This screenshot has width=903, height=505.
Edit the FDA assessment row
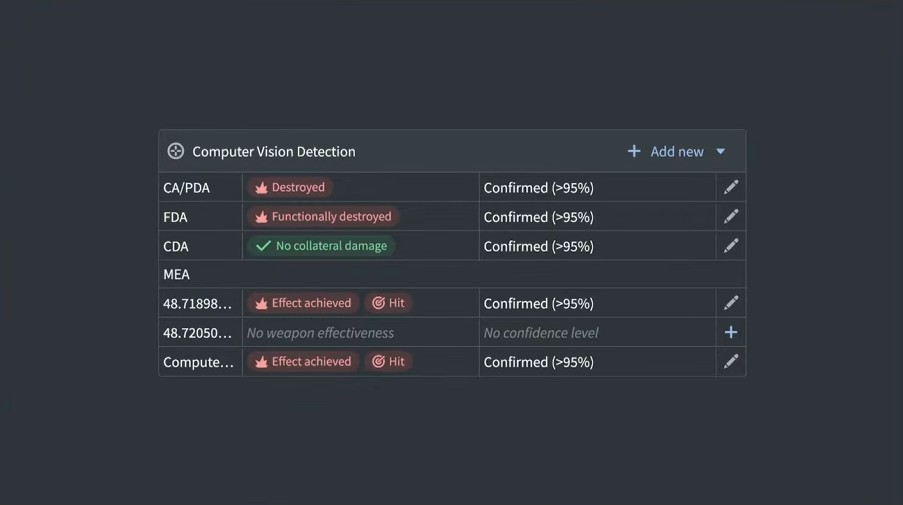[x=731, y=216]
